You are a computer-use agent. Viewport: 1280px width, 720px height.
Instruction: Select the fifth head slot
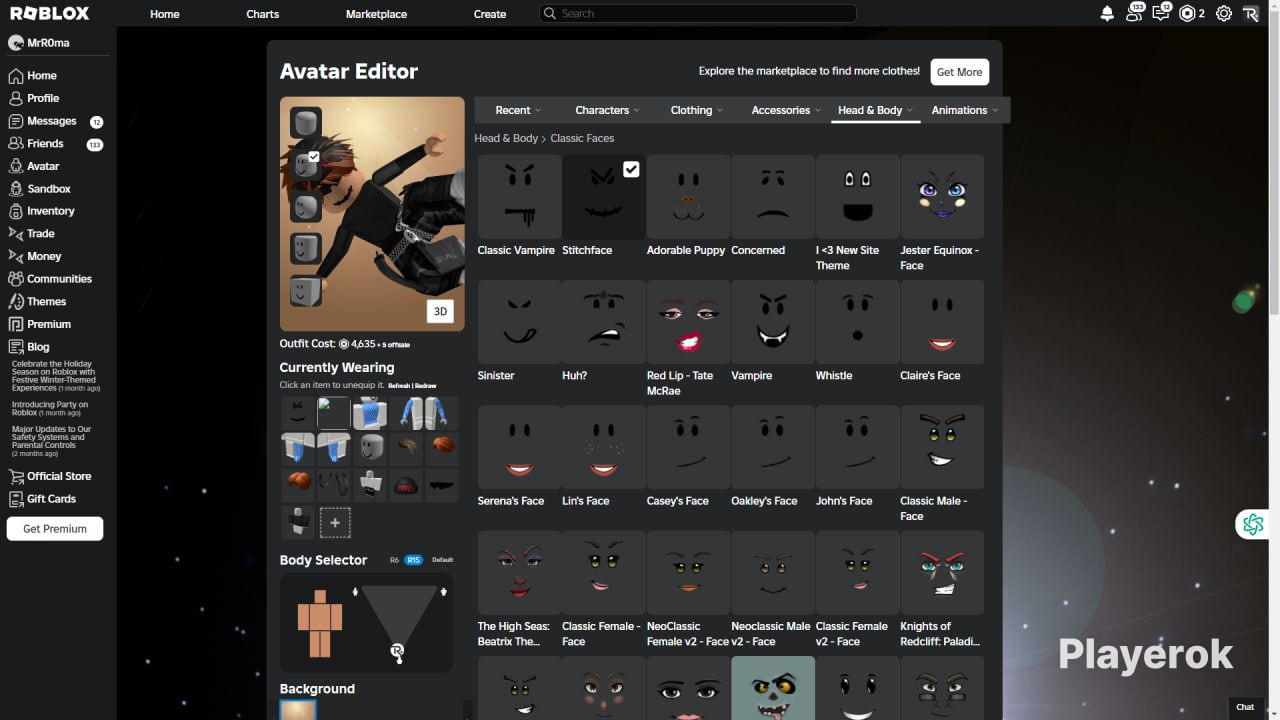pyautogui.click(x=306, y=291)
